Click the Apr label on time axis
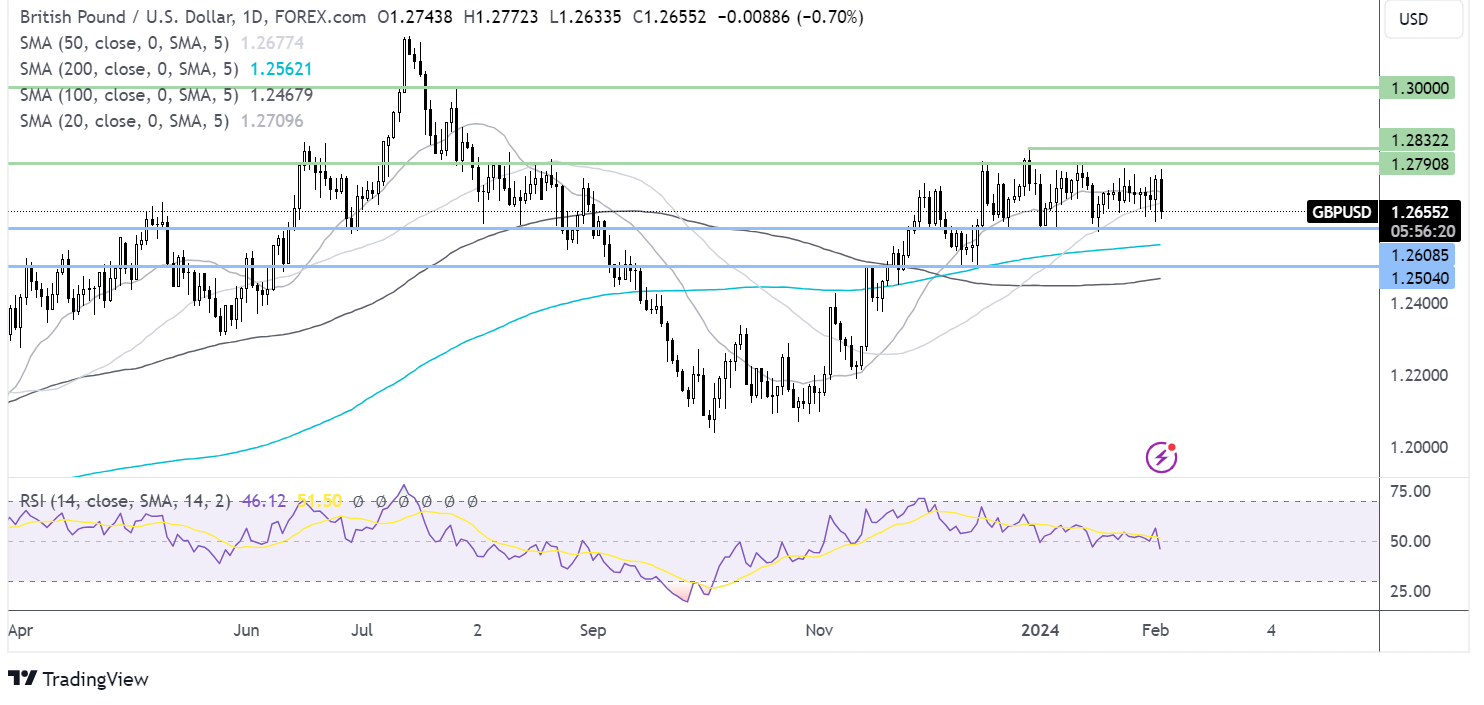The height and width of the screenshot is (705, 1484). click(x=20, y=630)
